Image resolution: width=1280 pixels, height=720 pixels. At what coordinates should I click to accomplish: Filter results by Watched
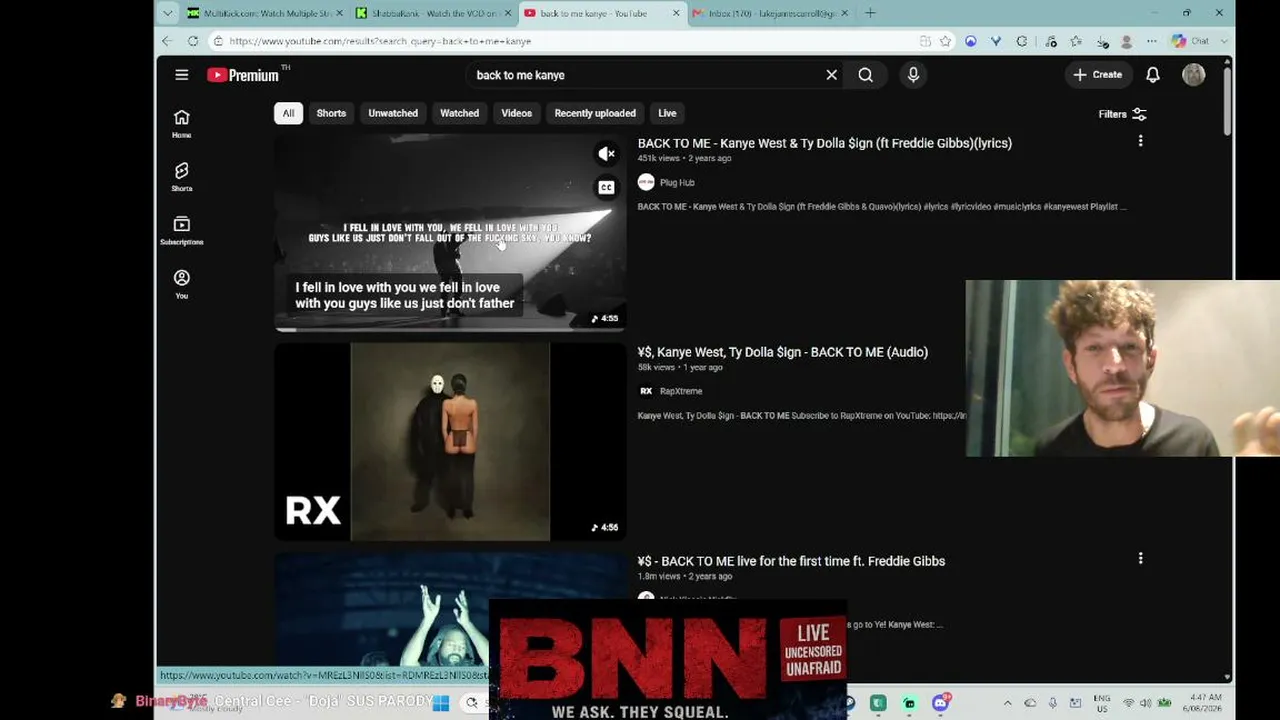[x=460, y=113]
